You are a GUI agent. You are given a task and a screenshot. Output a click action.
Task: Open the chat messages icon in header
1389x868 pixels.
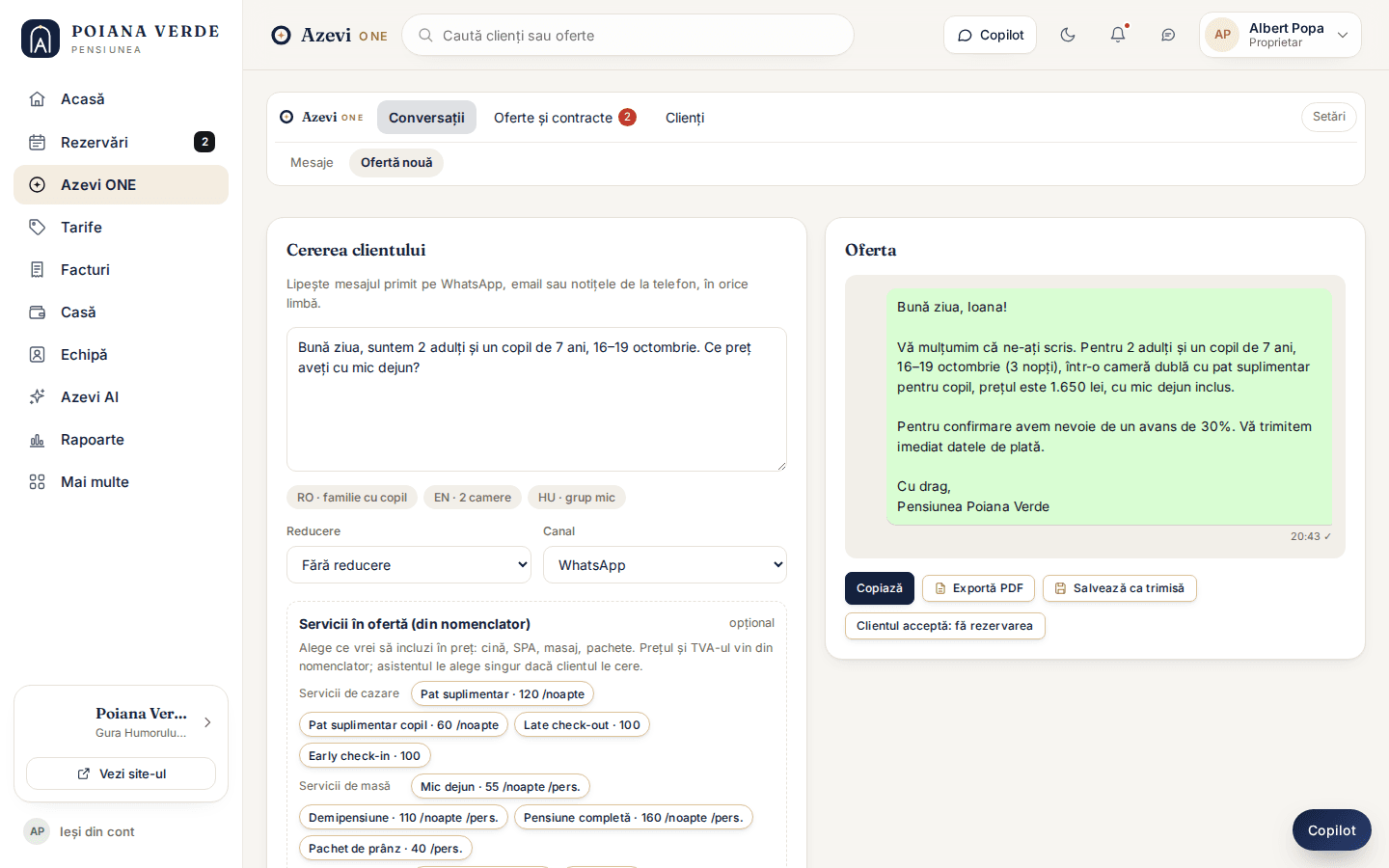1168,35
